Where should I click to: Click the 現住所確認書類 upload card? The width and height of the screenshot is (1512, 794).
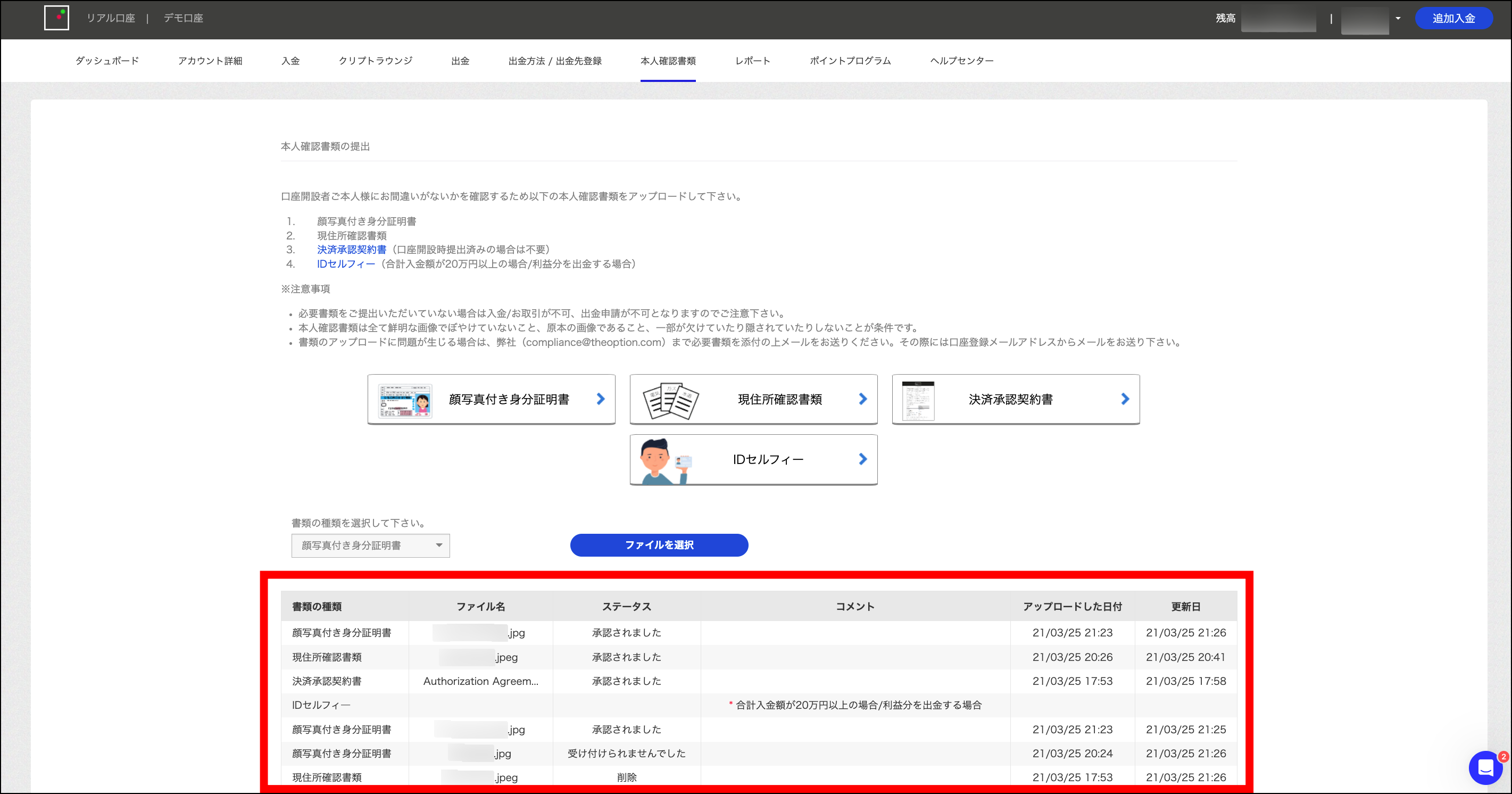click(x=754, y=399)
